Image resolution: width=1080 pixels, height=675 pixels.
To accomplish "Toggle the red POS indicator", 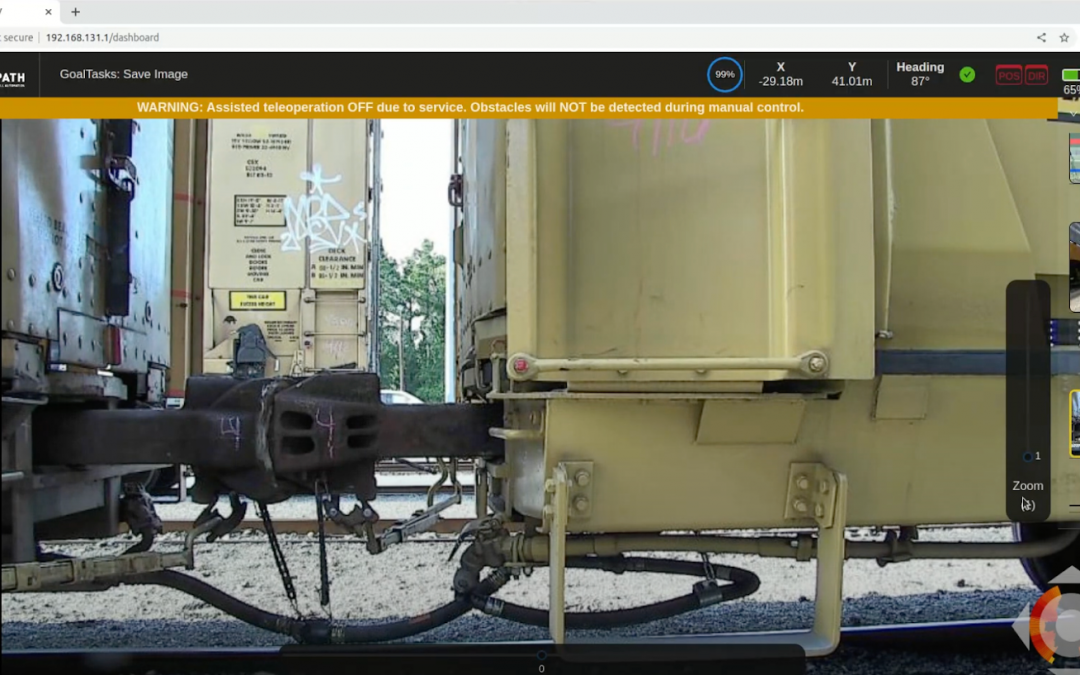I will (1008, 76).
